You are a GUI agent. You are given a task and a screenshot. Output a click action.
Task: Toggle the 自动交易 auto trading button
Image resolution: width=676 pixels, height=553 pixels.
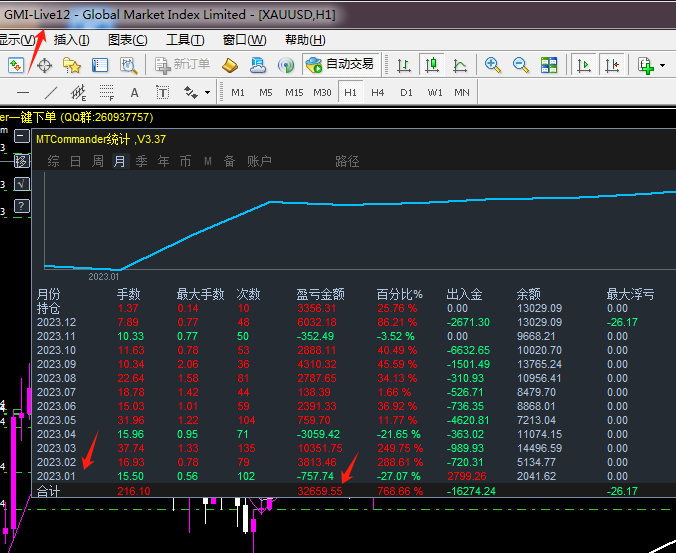340,65
